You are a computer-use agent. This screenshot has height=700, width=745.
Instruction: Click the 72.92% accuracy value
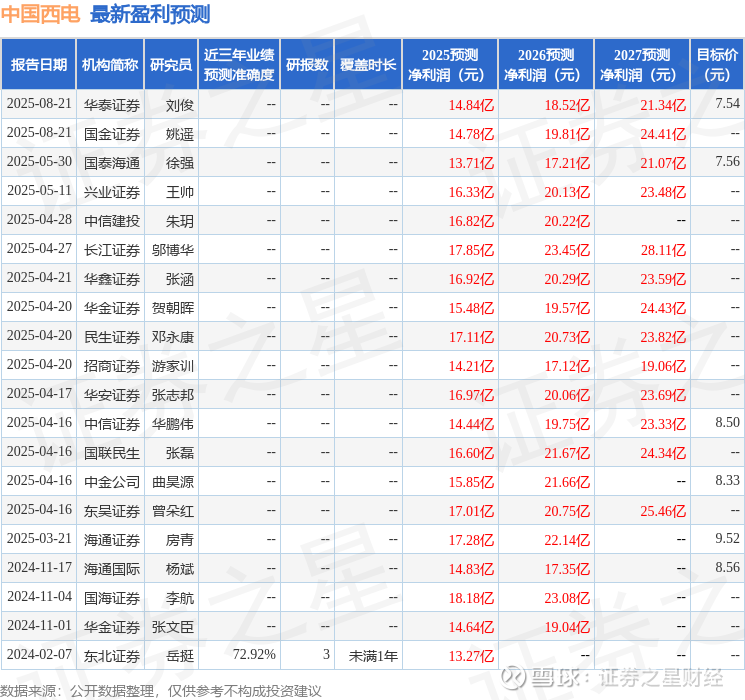[x=254, y=654]
